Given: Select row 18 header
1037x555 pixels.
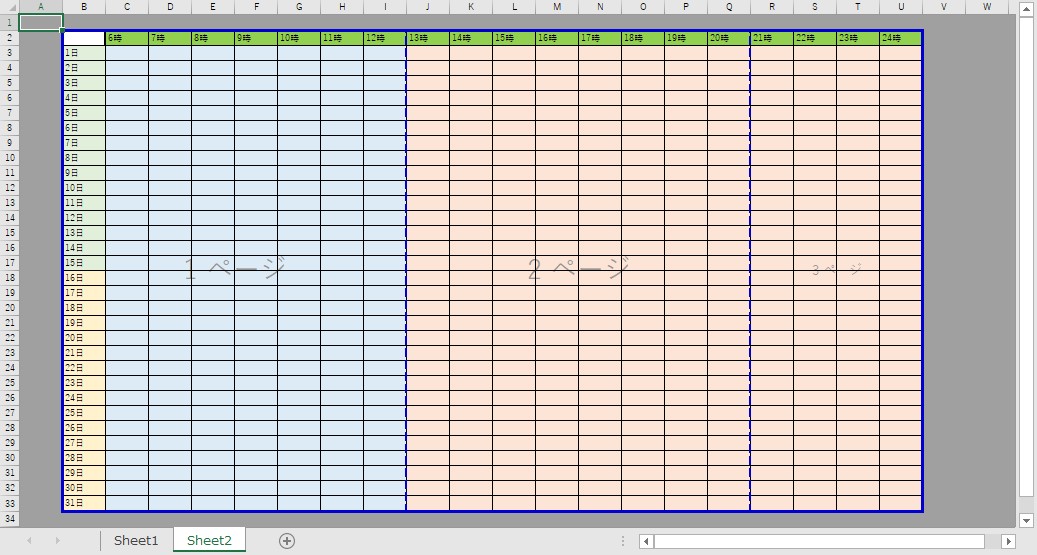Looking at the screenshot, I should point(9,278).
